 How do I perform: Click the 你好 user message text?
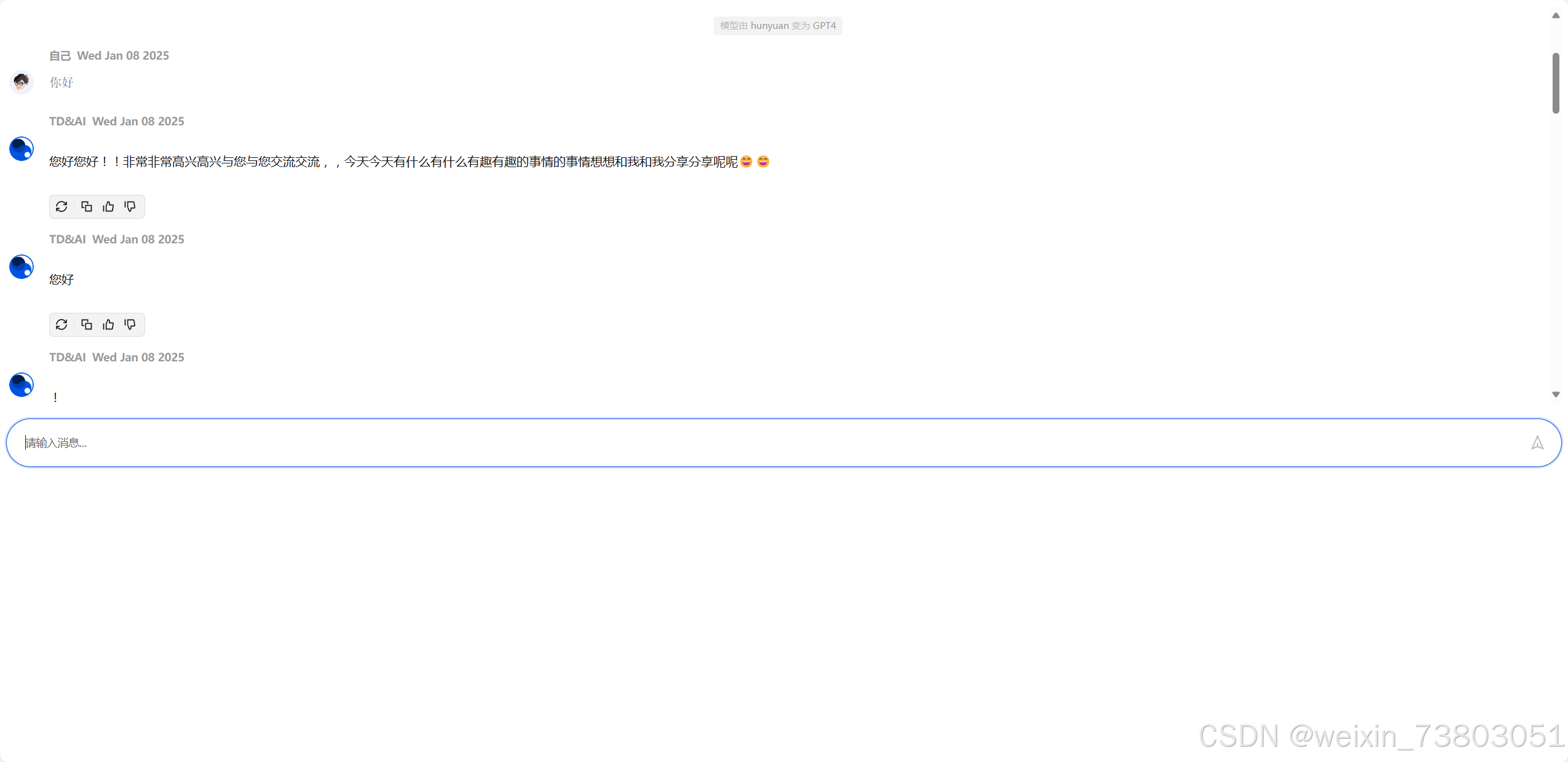(x=61, y=82)
